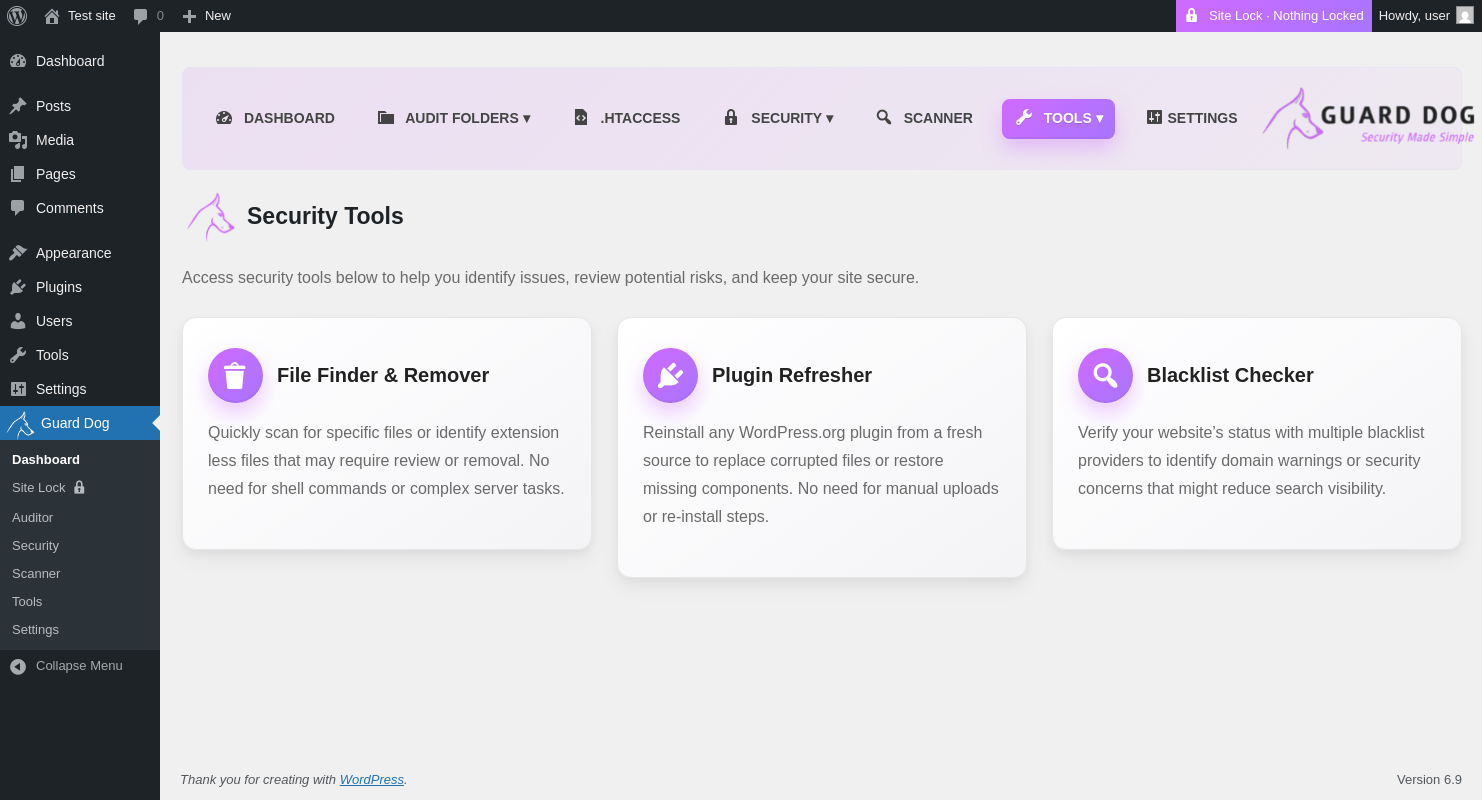Open the Howdy, user account menu
Image resolution: width=1482 pixels, height=800 pixels.
pos(1426,16)
